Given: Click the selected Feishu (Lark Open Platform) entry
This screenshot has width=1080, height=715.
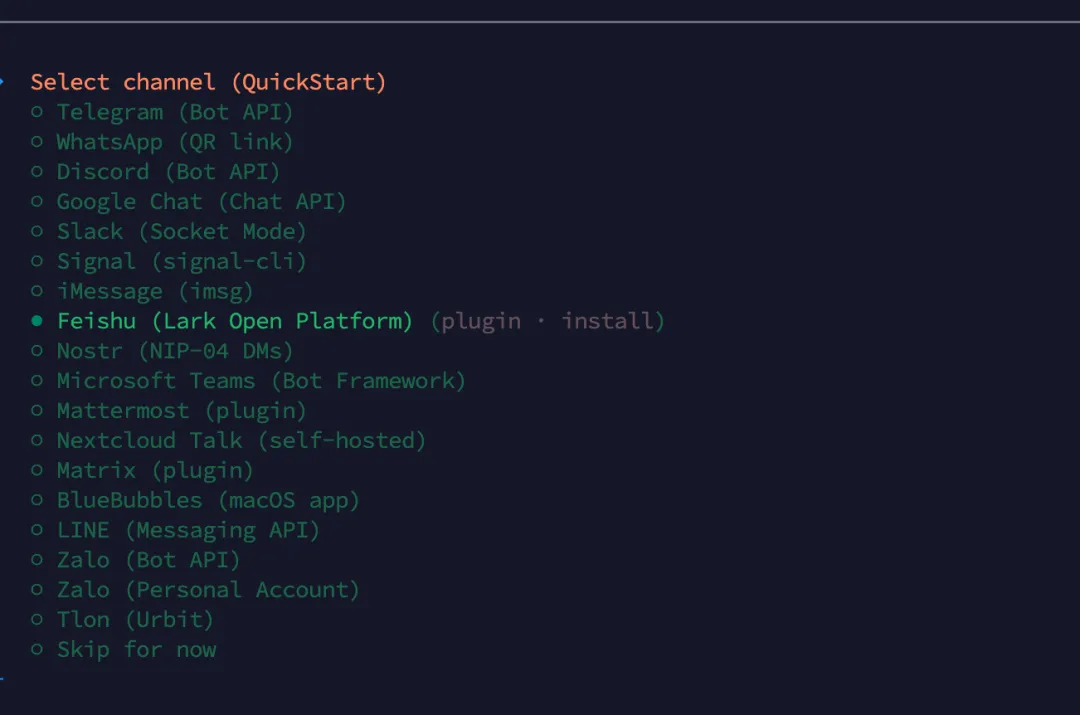Looking at the screenshot, I should pos(234,321).
